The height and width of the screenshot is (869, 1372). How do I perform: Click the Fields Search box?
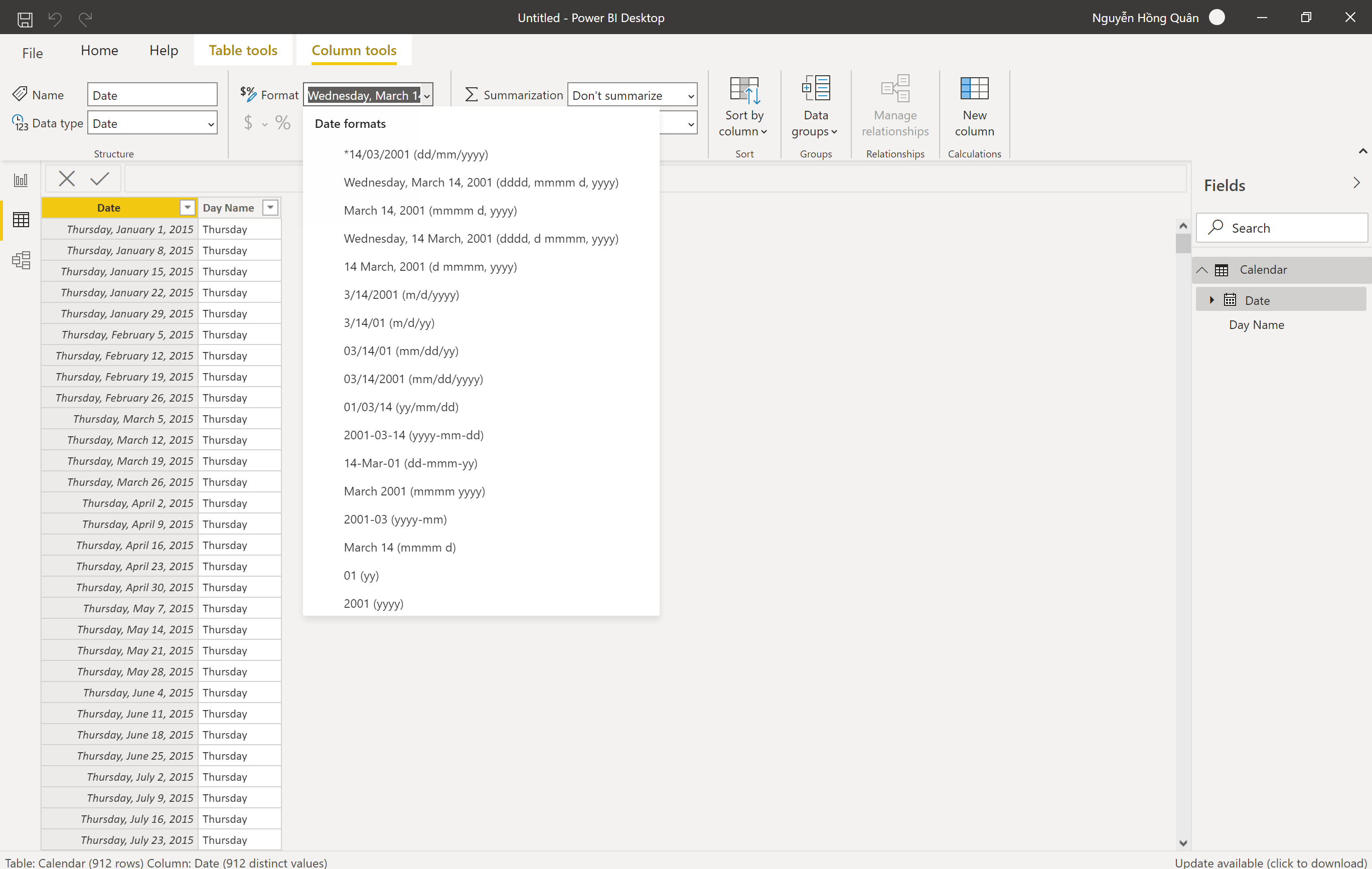point(1281,228)
